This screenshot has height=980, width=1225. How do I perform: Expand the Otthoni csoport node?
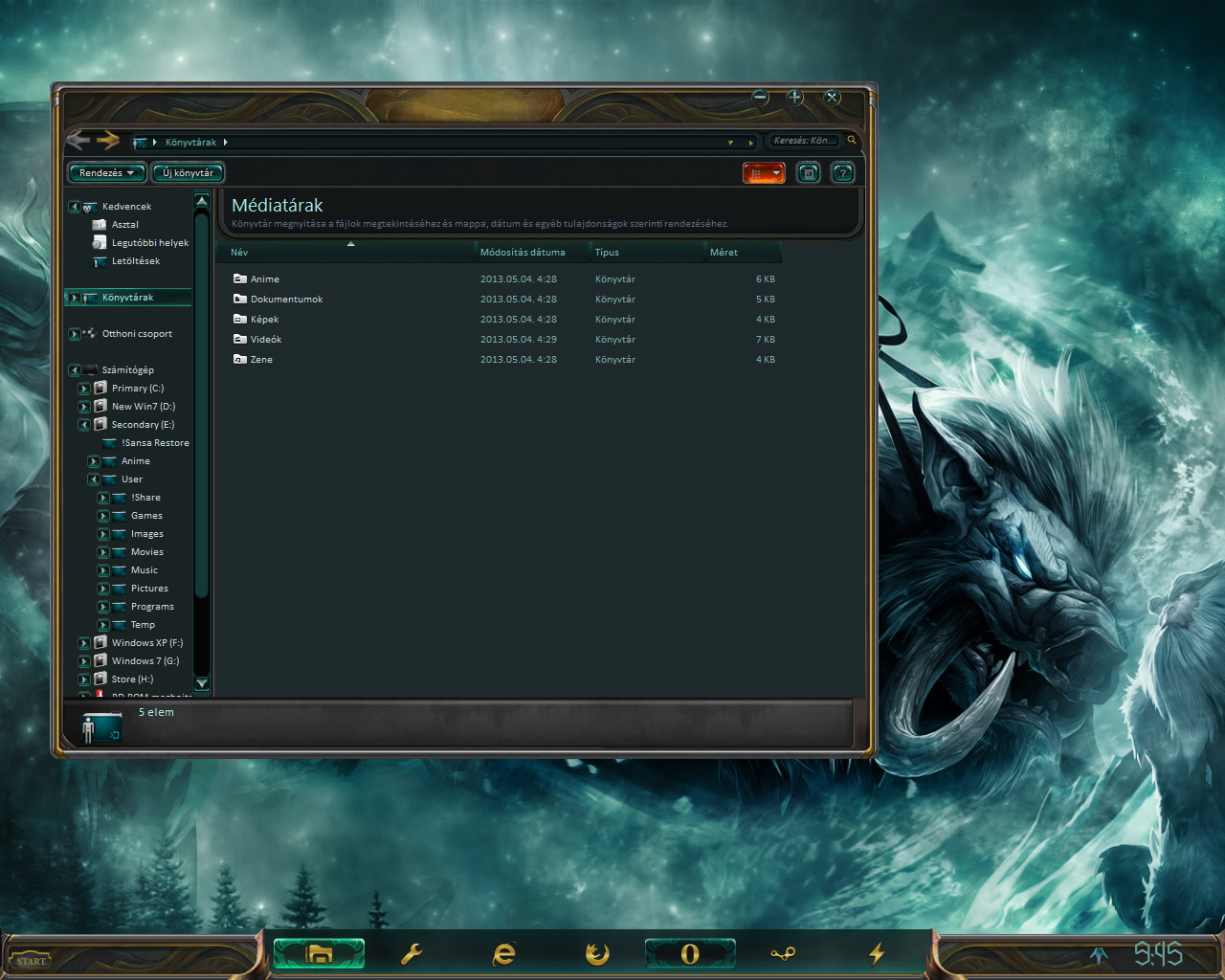[75, 334]
